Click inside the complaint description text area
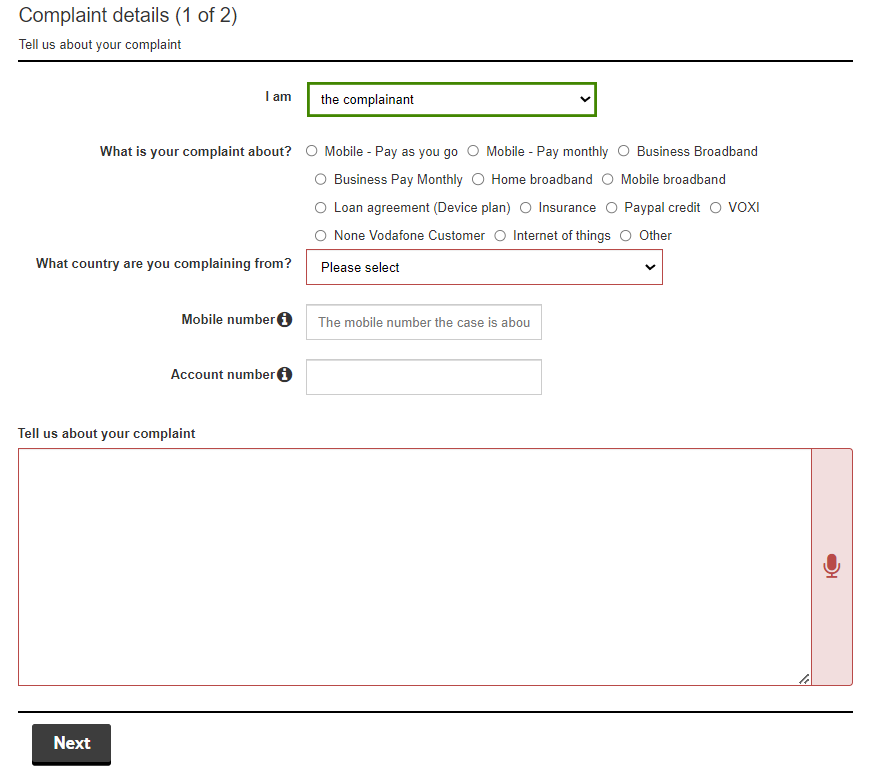This screenshot has height=775, width=895. click(414, 567)
